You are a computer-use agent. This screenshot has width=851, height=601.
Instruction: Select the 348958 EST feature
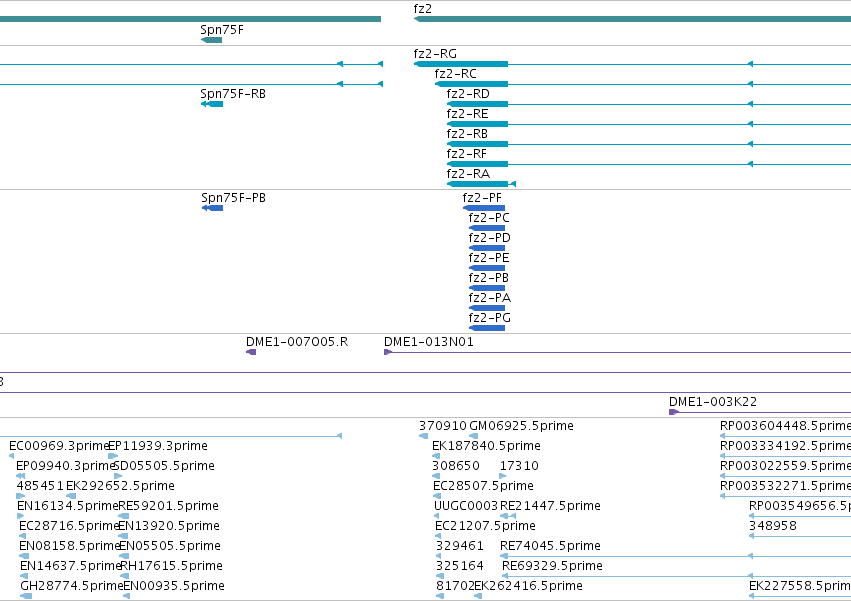pyautogui.click(x=800, y=536)
